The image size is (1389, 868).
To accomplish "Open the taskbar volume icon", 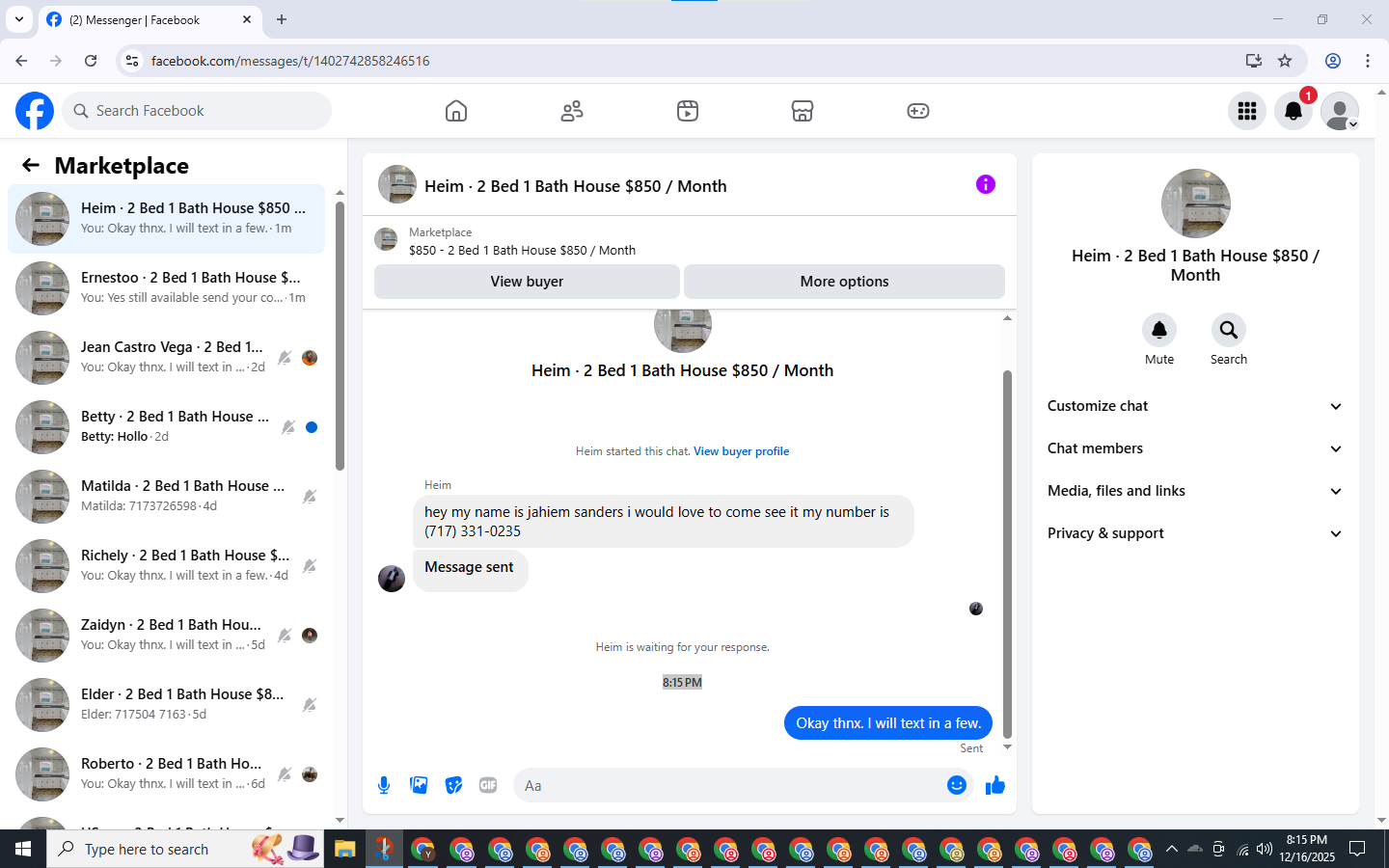I will [x=1265, y=849].
